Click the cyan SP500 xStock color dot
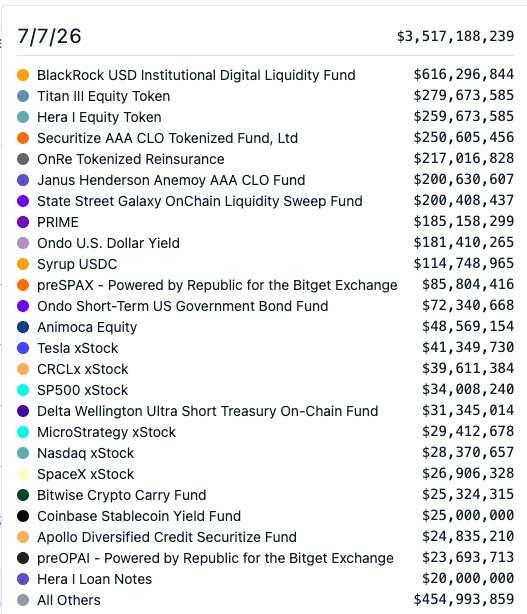The height and width of the screenshot is (614, 527). (x=23, y=390)
